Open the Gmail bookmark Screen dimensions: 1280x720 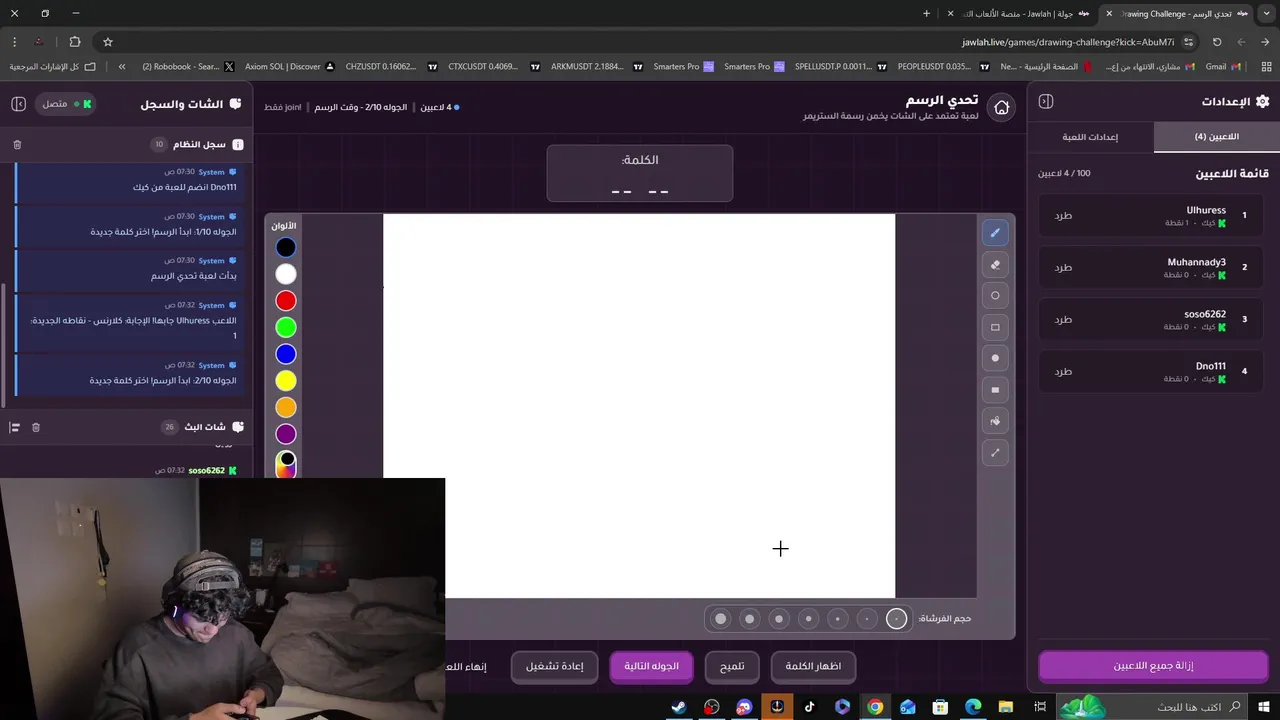[1222, 67]
